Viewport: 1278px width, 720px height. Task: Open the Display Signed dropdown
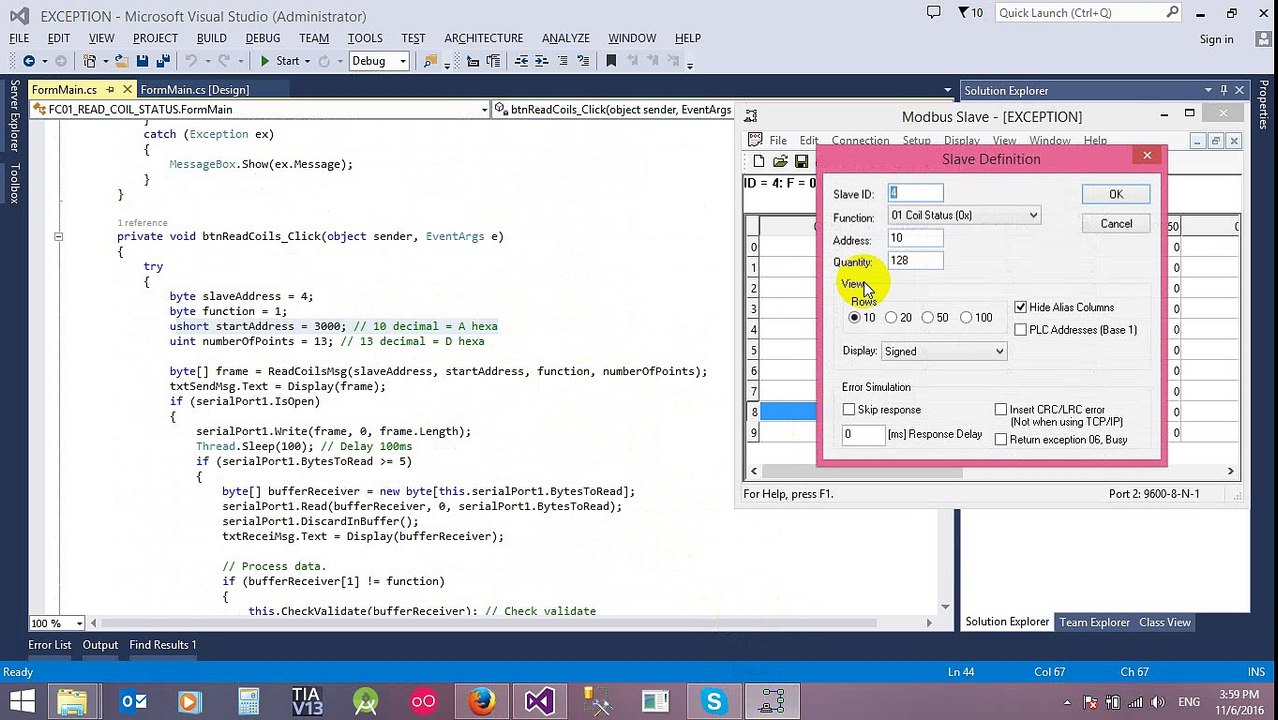pyautogui.click(x=944, y=351)
